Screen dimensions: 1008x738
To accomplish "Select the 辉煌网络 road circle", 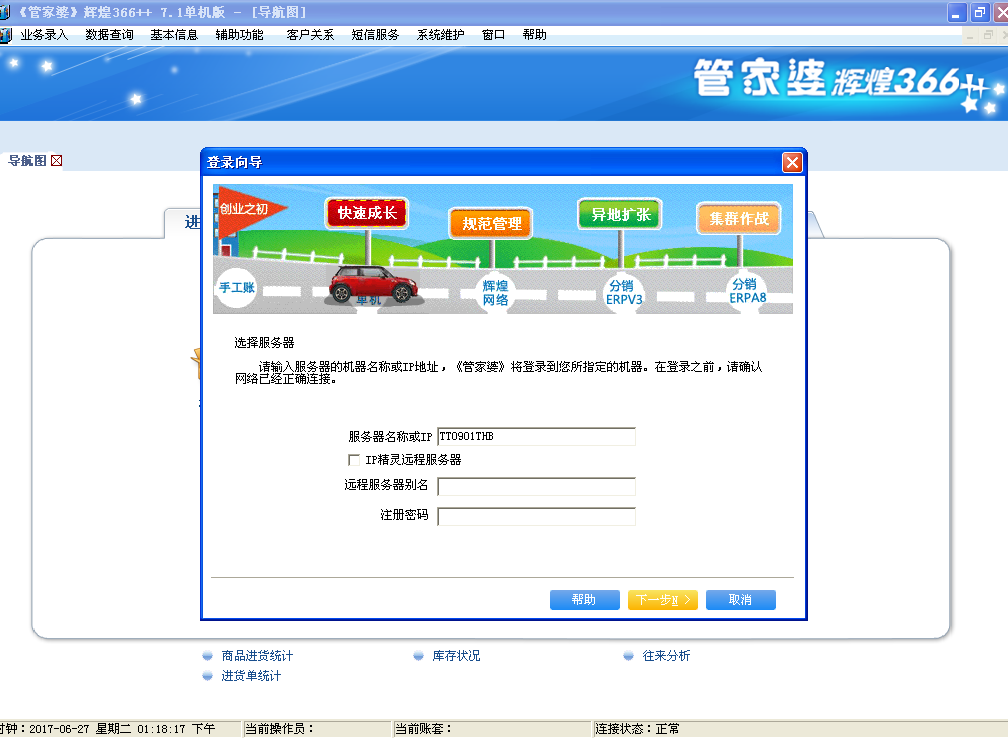I will [x=495, y=292].
